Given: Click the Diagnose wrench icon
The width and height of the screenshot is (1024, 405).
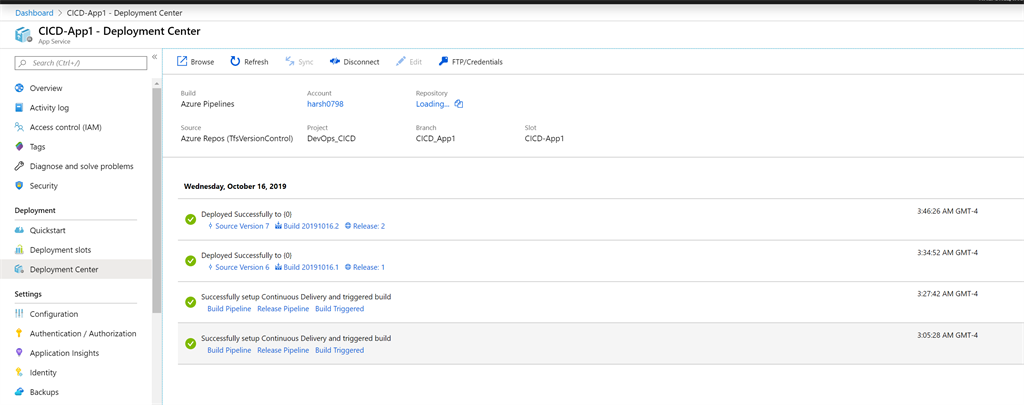Looking at the screenshot, I should coord(19,167).
